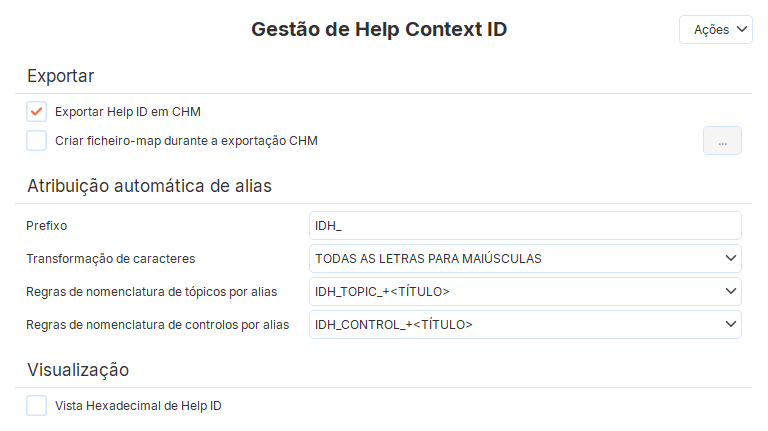The height and width of the screenshot is (431, 768).
Task: Click the Atribuição automática de alias heading
Action: (x=149, y=186)
